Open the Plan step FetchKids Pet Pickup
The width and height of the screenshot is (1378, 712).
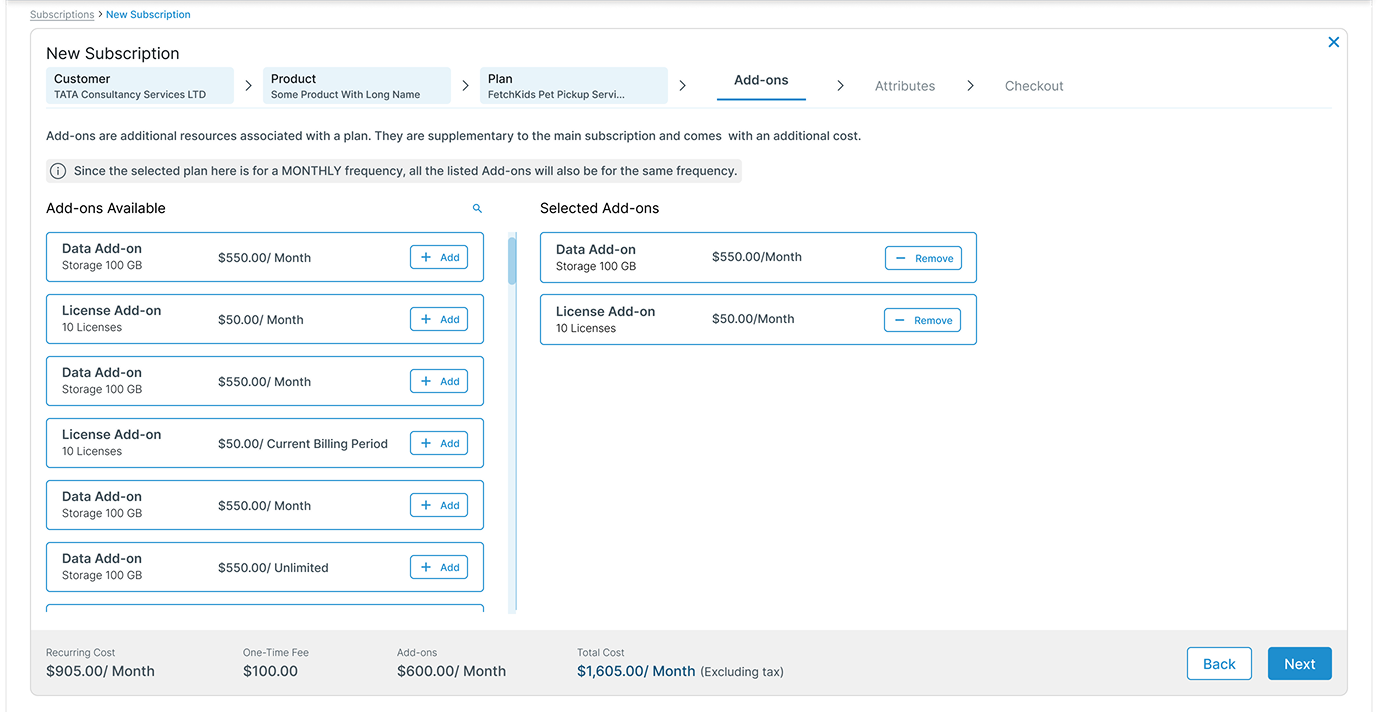pyautogui.click(x=574, y=86)
